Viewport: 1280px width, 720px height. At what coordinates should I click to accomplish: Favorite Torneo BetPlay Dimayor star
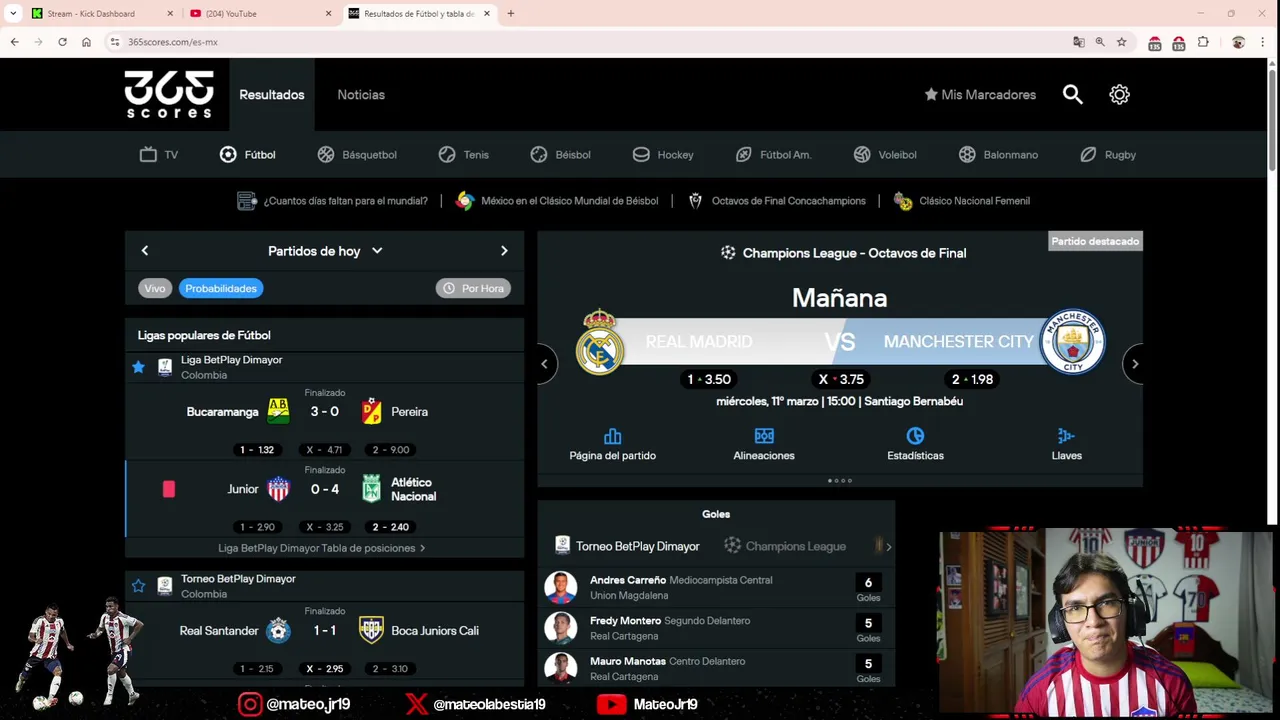pos(138,586)
